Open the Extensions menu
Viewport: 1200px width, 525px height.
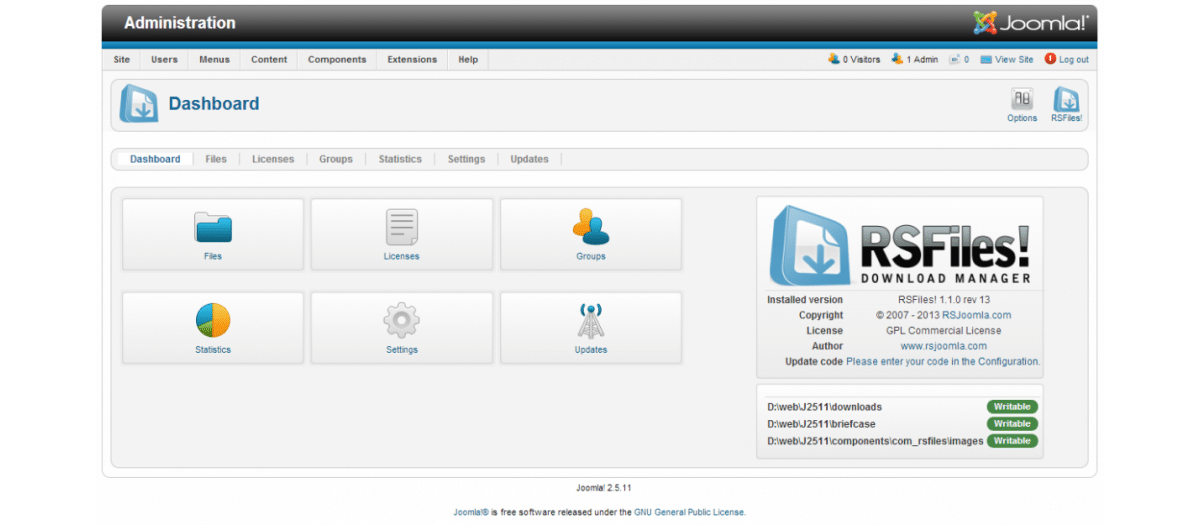[412, 59]
